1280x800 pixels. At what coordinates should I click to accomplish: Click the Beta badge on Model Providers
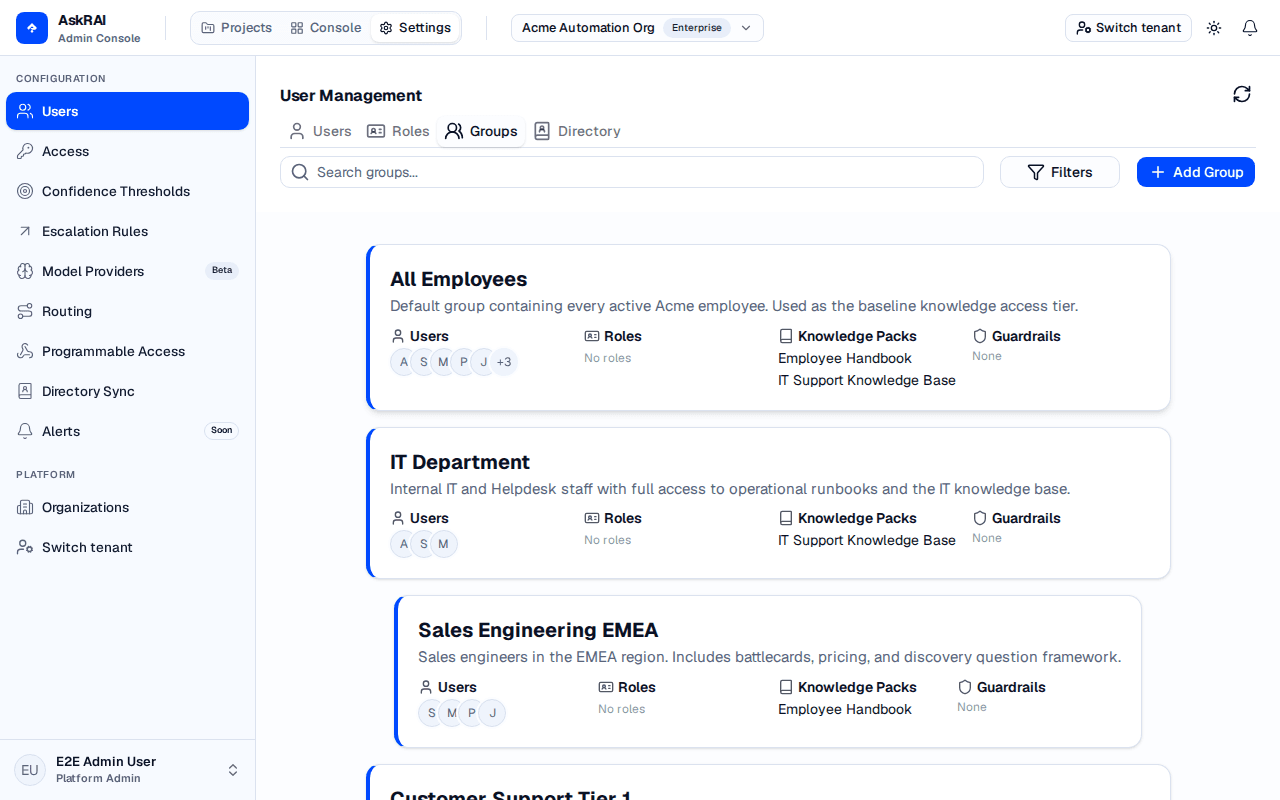[222, 270]
